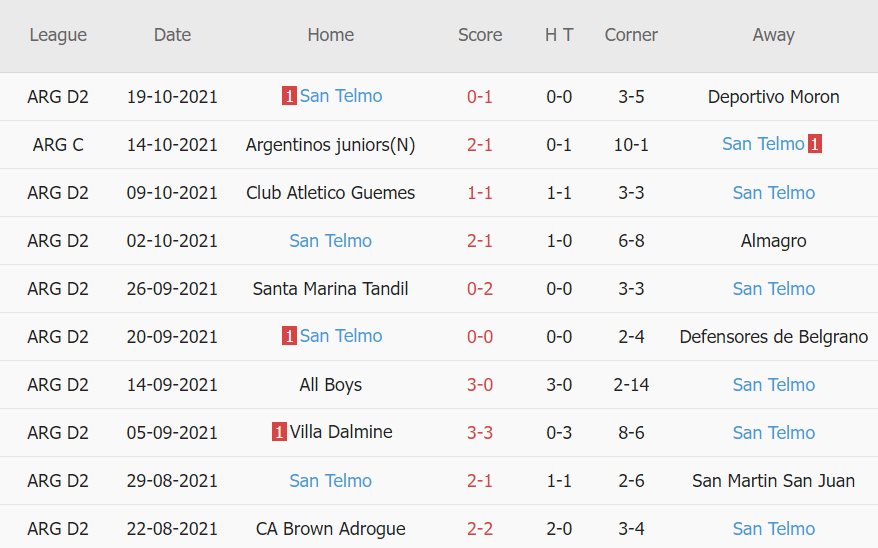Click the League column header
The image size is (878, 548).
point(58,35)
